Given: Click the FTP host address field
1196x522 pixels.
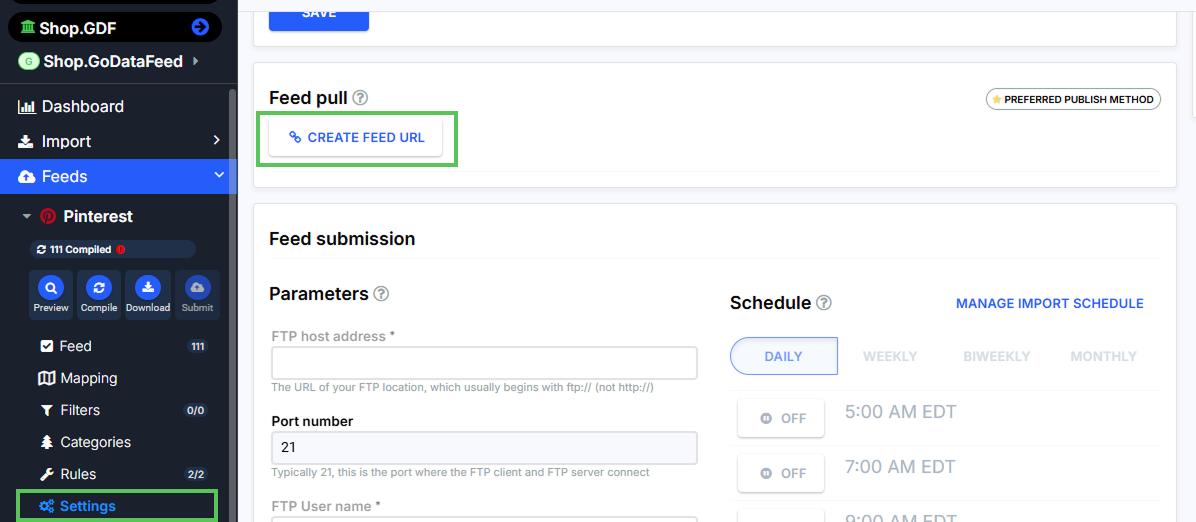Looking at the screenshot, I should coord(484,362).
